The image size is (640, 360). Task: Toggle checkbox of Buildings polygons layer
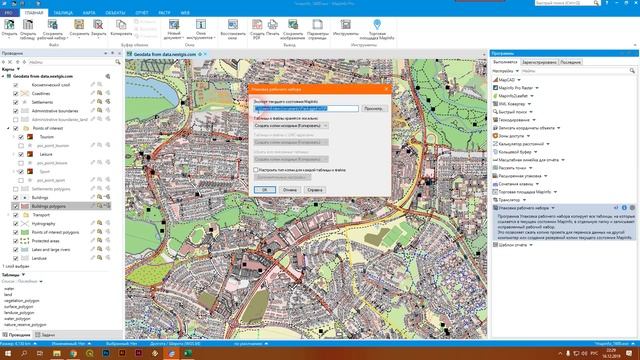click(x=16, y=206)
